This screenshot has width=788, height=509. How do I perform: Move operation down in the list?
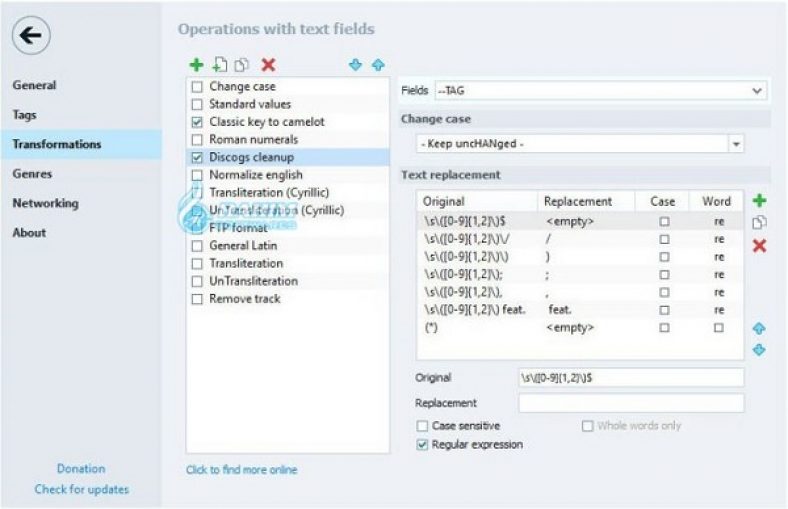355,65
